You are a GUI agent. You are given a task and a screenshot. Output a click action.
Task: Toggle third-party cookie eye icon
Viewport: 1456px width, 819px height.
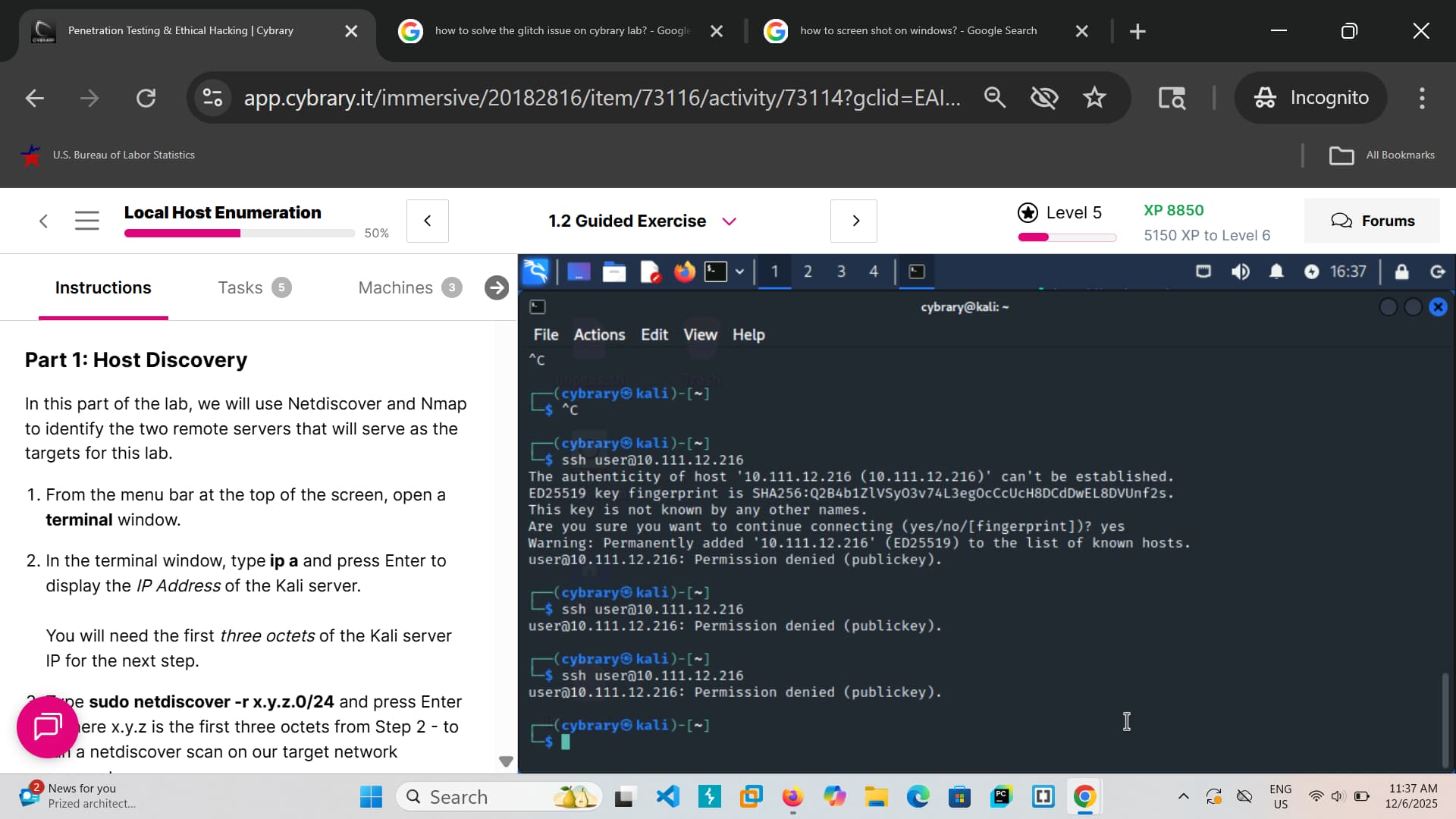pyautogui.click(x=1044, y=97)
